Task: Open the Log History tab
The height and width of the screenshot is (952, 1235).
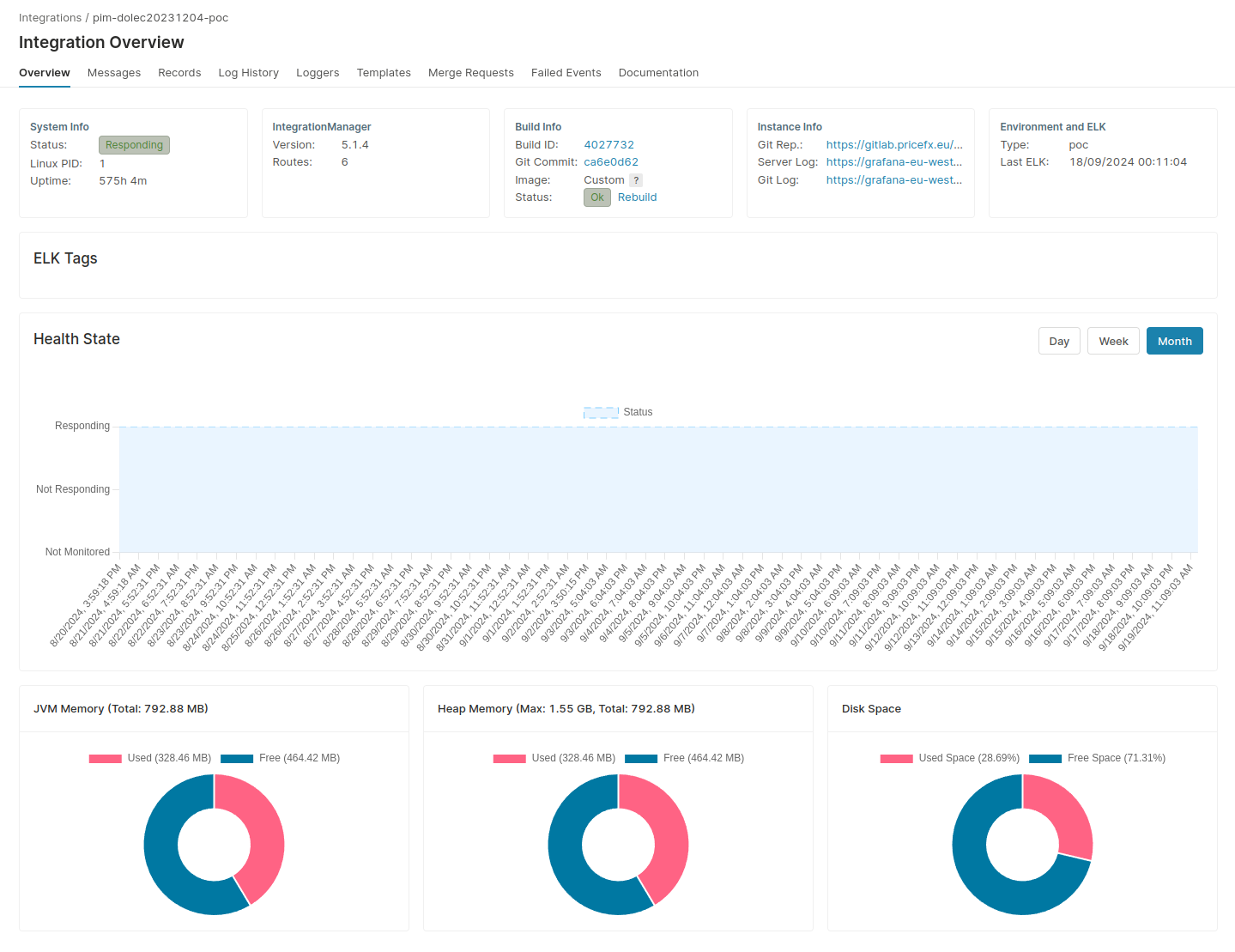Action: click(x=248, y=73)
